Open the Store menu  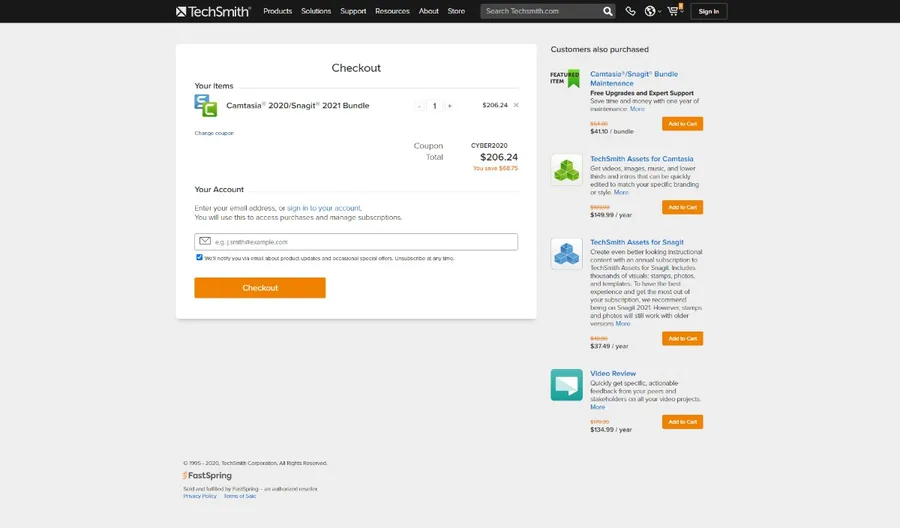pyautogui.click(x=456, y=11)
